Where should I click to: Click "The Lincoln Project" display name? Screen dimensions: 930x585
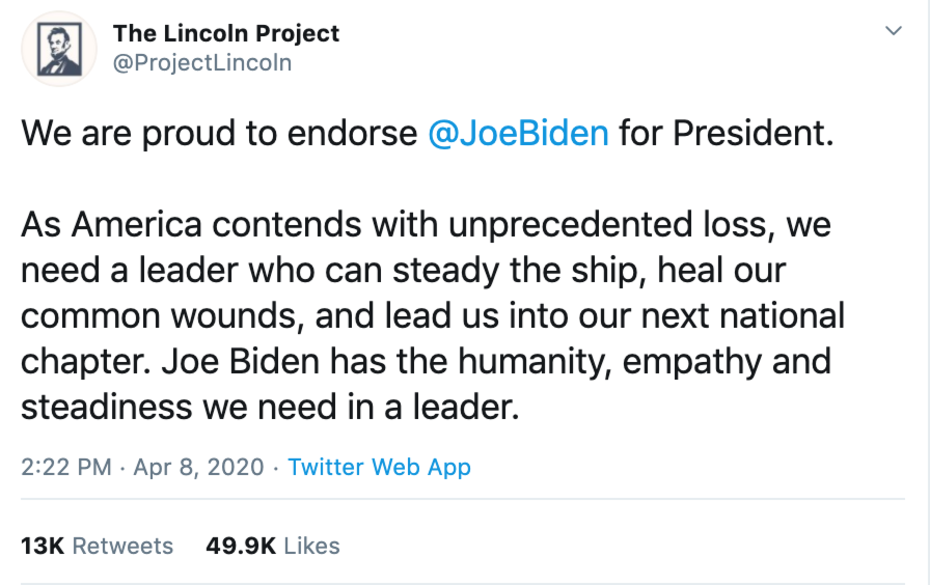226,33
